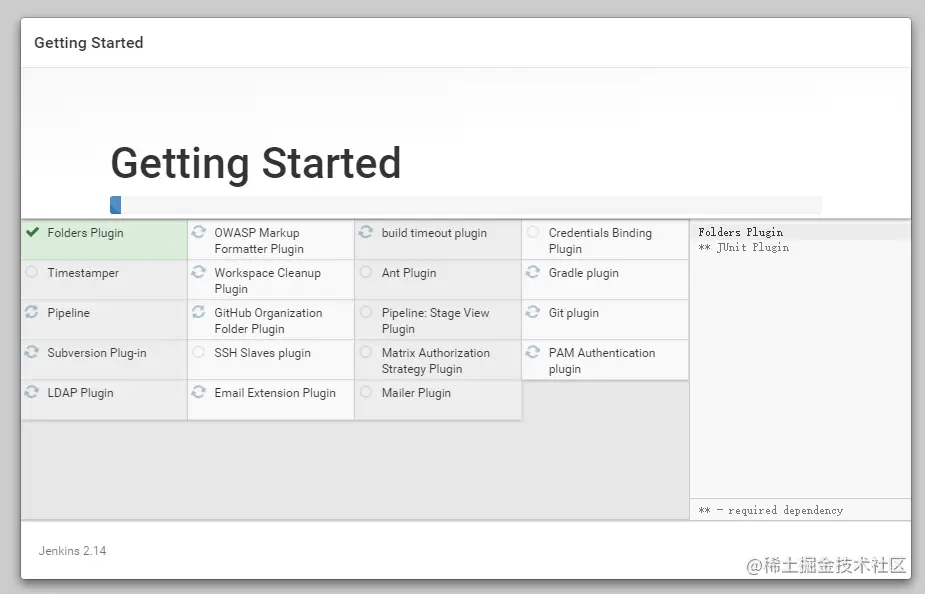Click the pending circle beside Timestamper
The image size is (925, 594).
pos(32,272)
